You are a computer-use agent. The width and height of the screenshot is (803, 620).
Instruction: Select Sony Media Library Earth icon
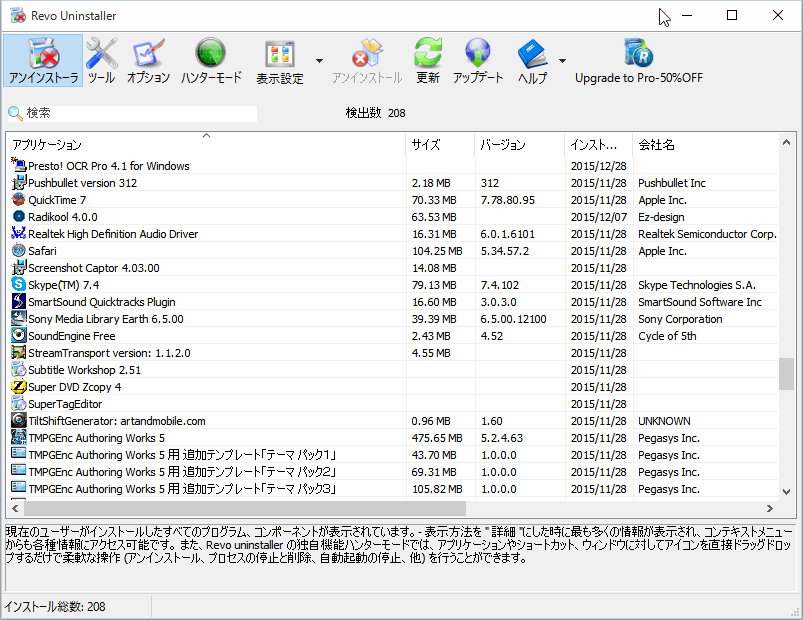point(18,318)
